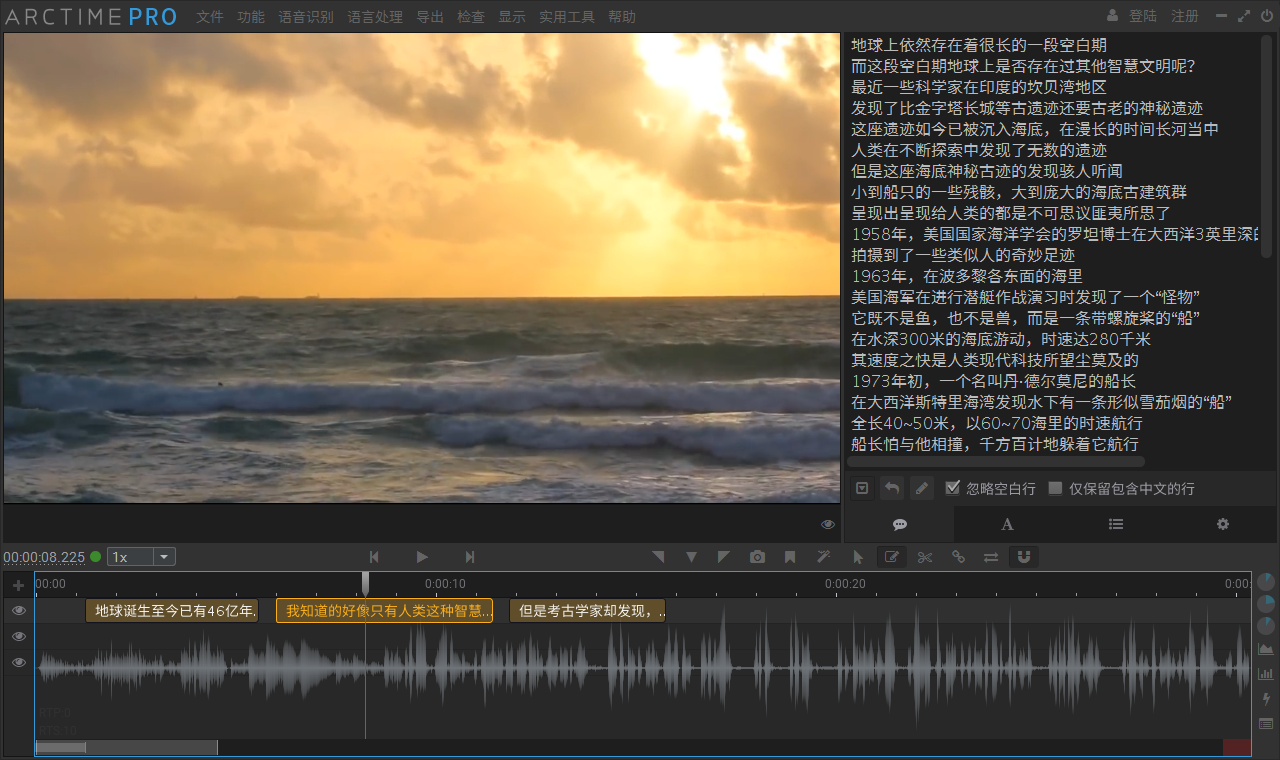Open the 文件 menu
Image resolution: width=1280 pixels, height=760 pixels.
[210, 16]
